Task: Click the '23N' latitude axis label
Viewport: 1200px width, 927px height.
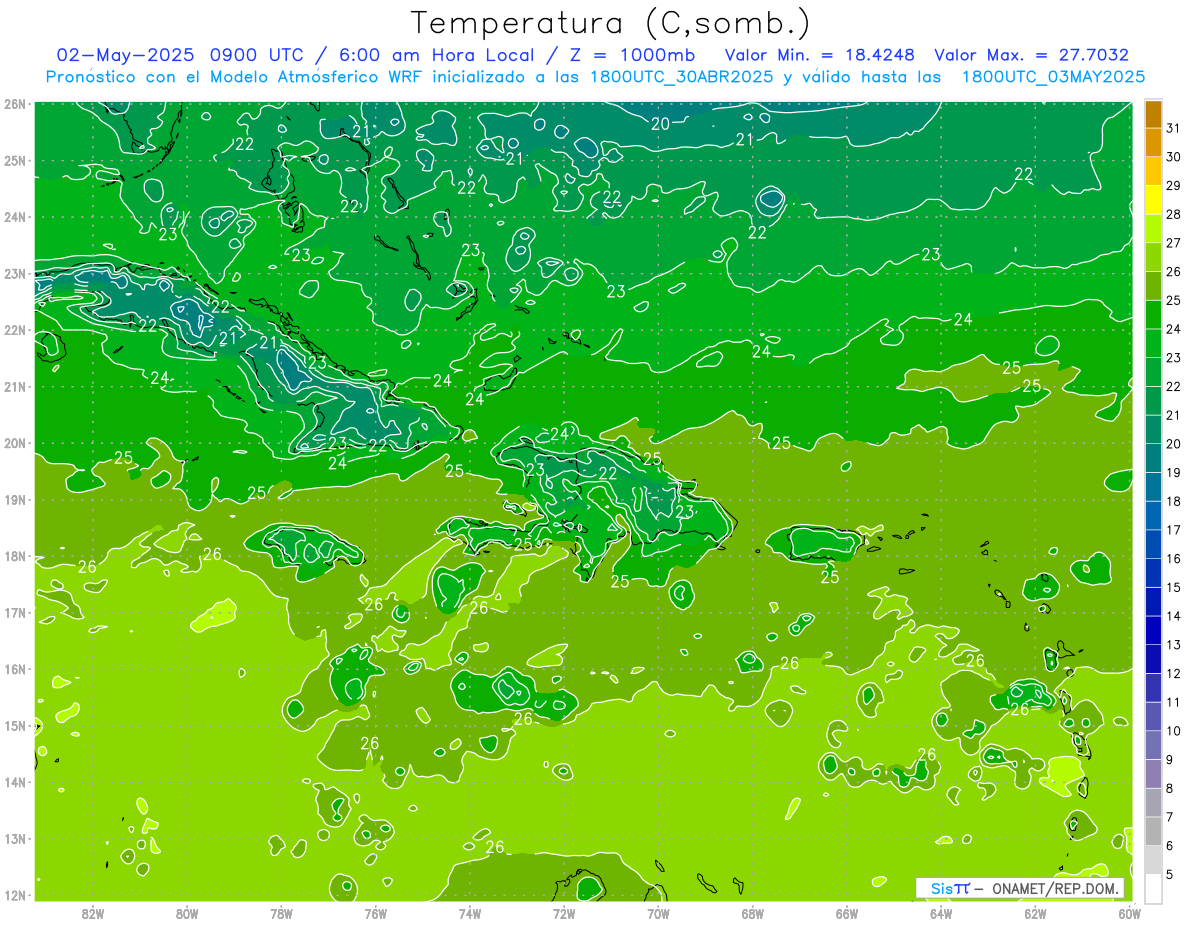Action: point(14,273)
